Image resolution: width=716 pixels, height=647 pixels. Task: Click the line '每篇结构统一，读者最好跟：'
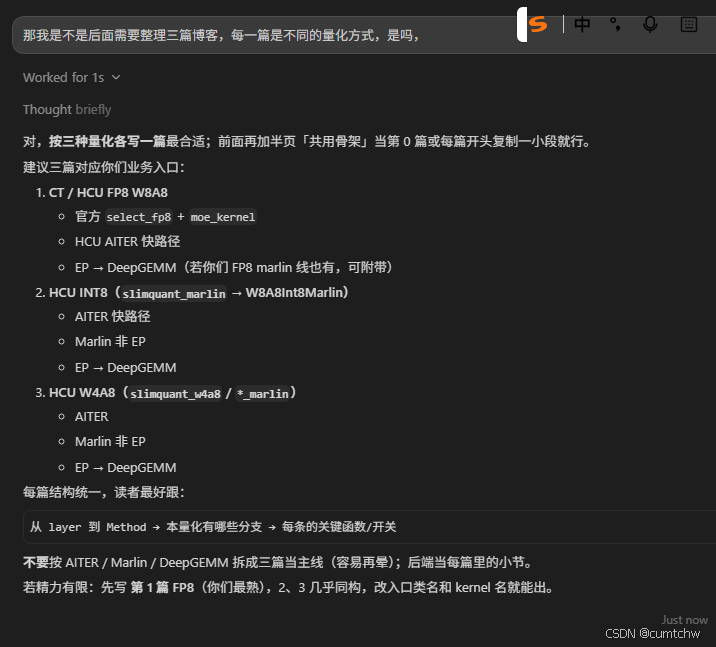tap(104, 493)
